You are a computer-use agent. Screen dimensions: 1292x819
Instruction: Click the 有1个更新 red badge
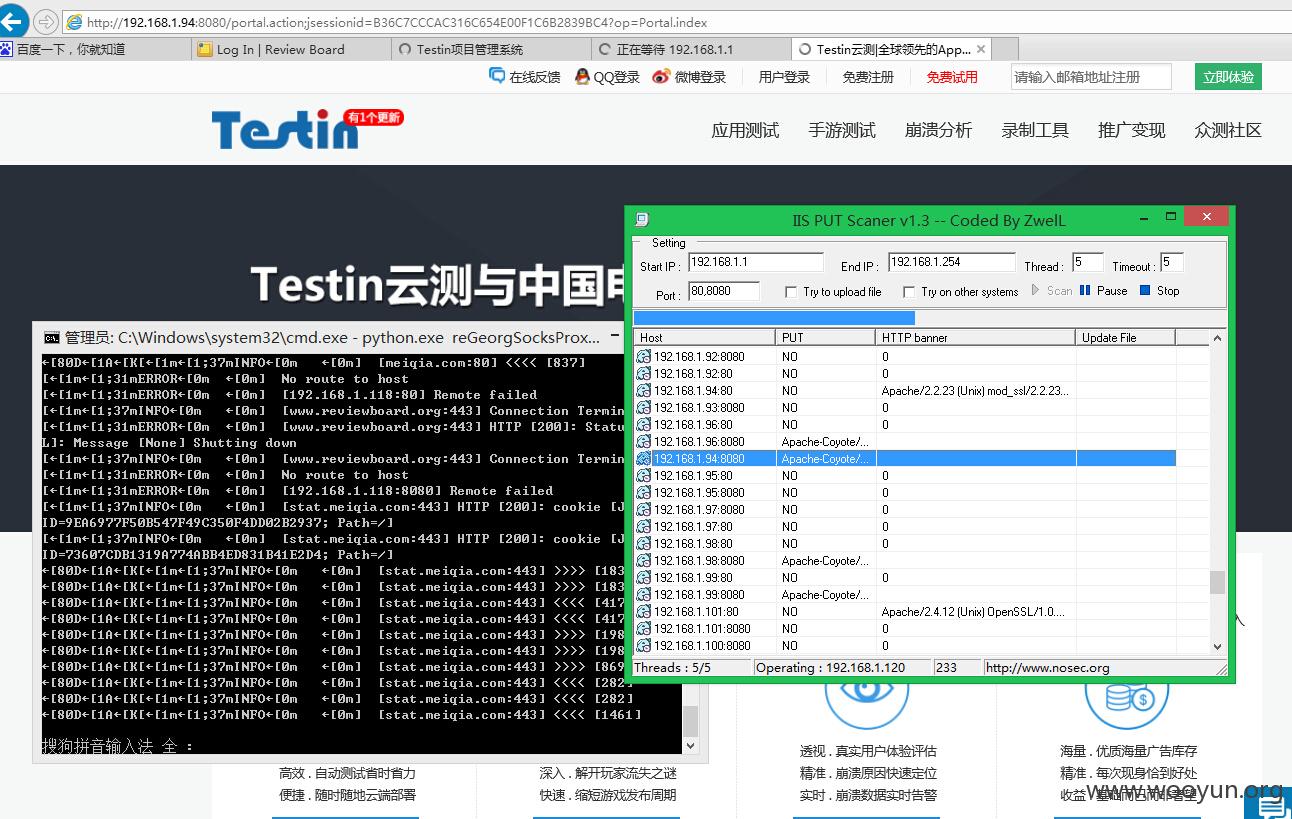(x=373, y=118)
